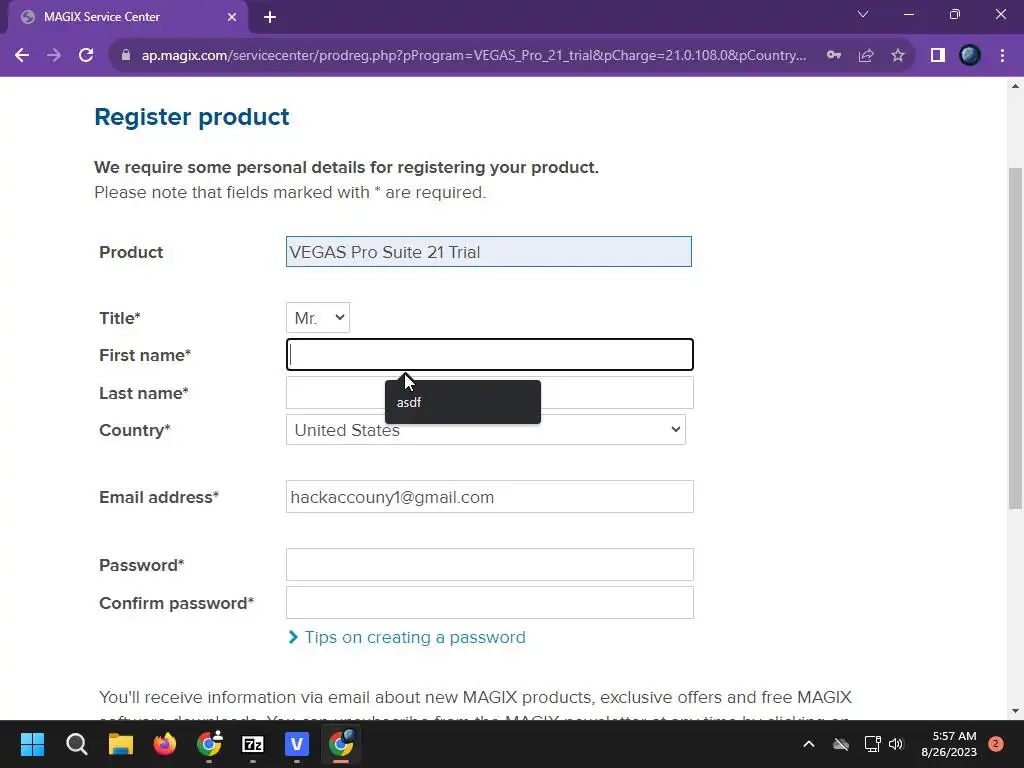The image size is (1024, 768).
Task: Show hidden system tray icons
Action: [808, 744]
